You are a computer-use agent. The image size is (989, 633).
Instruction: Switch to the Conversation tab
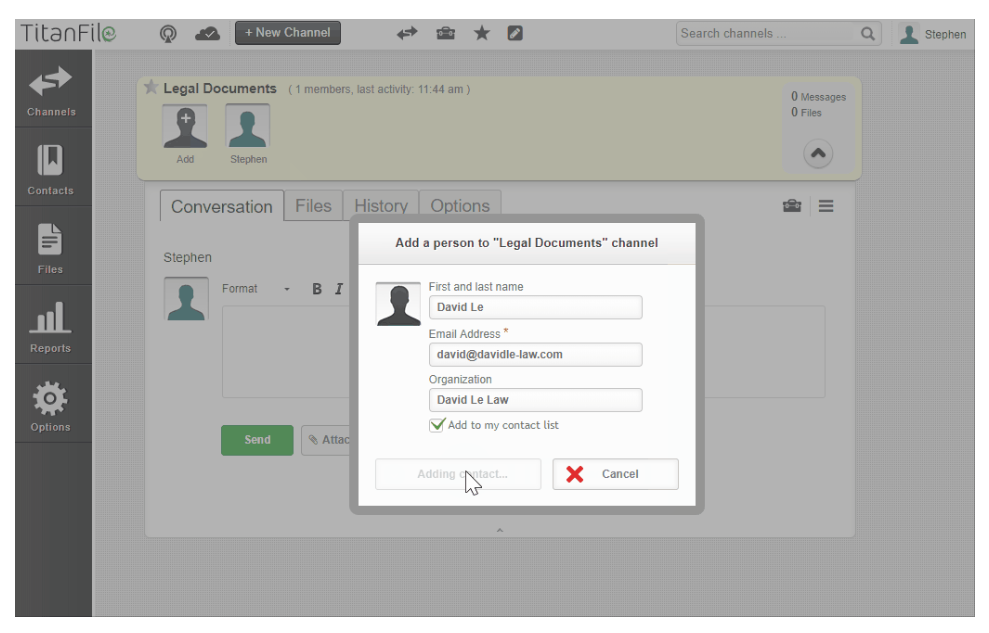point(221,206)
